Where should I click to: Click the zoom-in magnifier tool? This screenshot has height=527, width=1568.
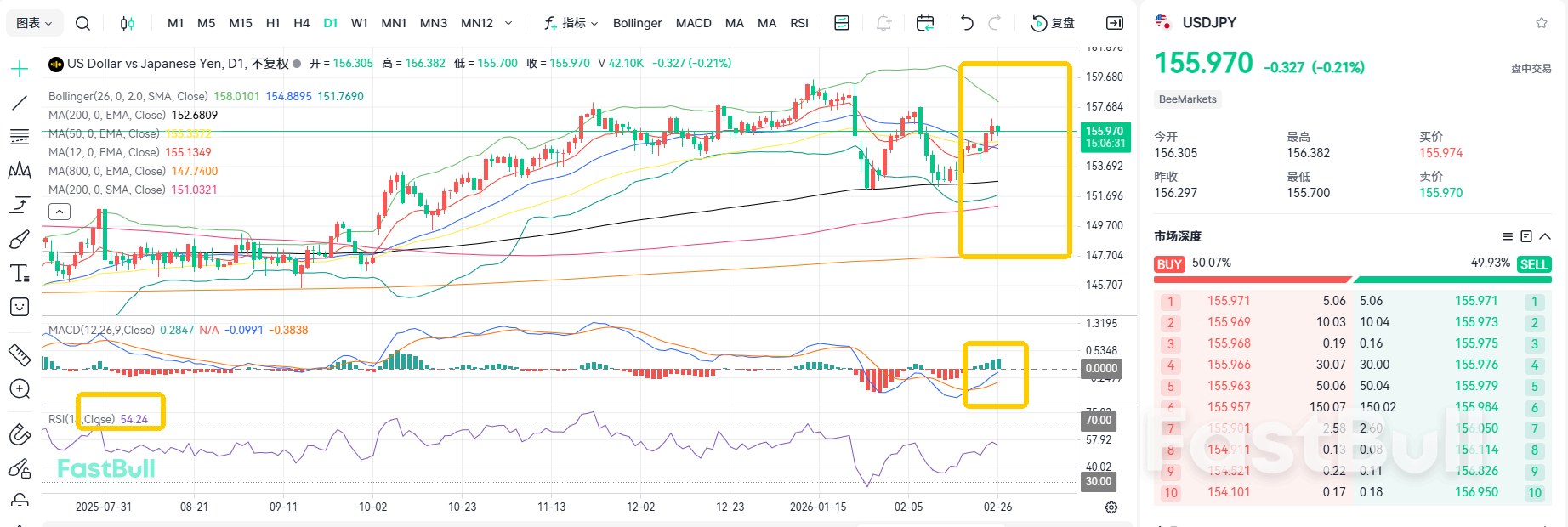pos(19,389)
